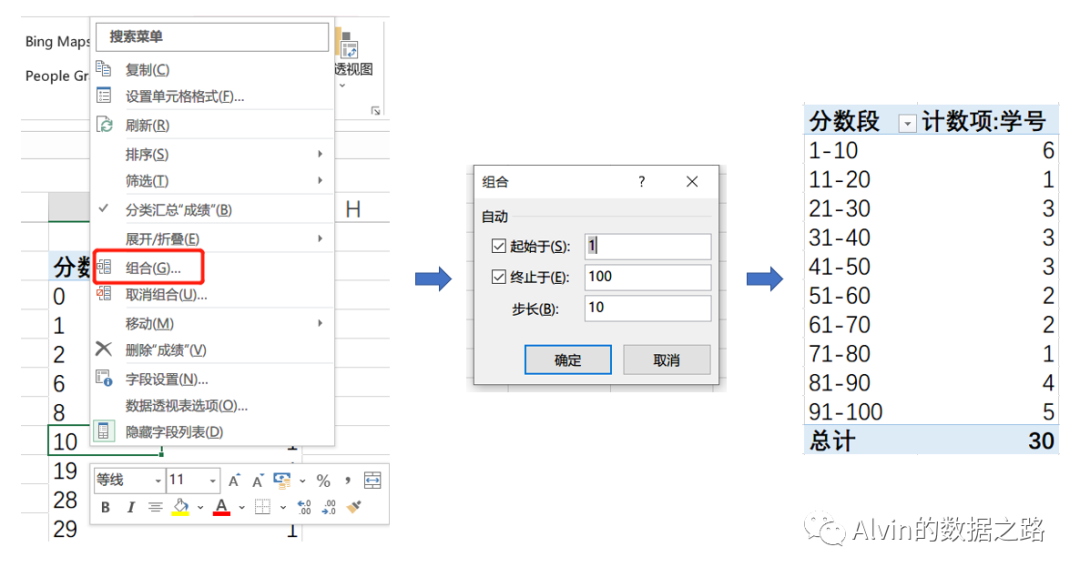
Task: Click the 搜索菜单 search box
Action: (212, 36)
